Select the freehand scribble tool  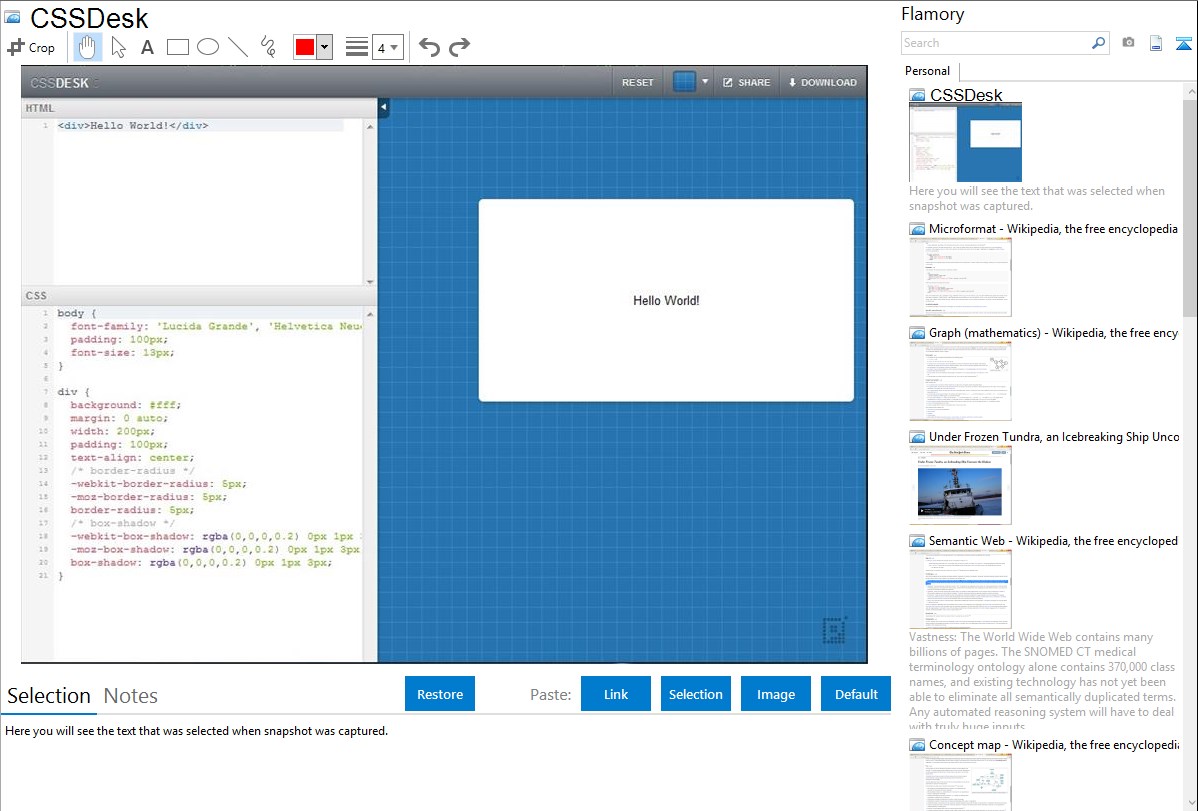pos(268,47)
